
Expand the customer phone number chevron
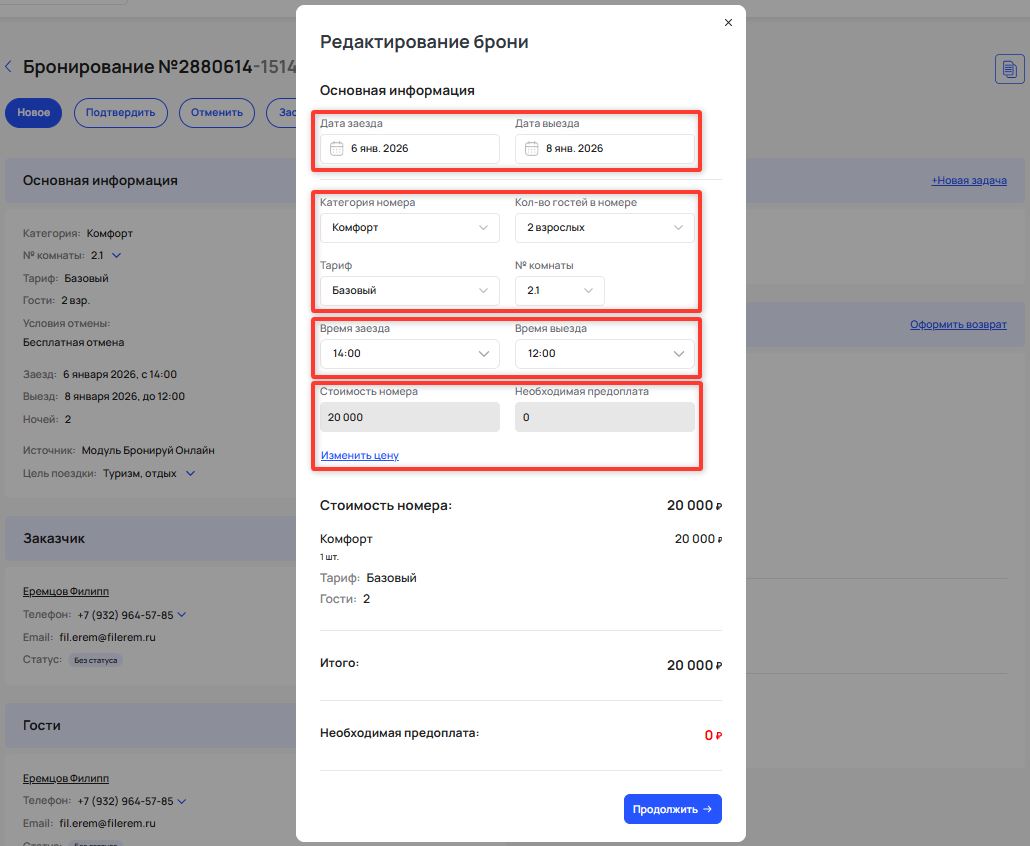pos(182,615)
